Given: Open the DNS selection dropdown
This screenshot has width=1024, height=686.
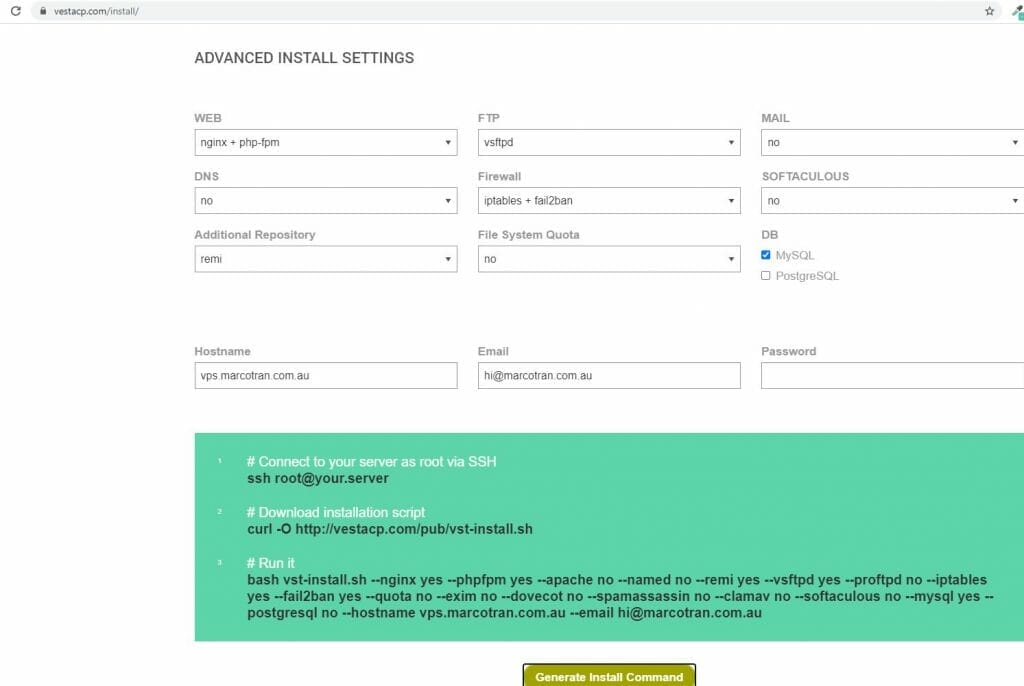Looking at the screenshot, I should (x=325, y=200).
